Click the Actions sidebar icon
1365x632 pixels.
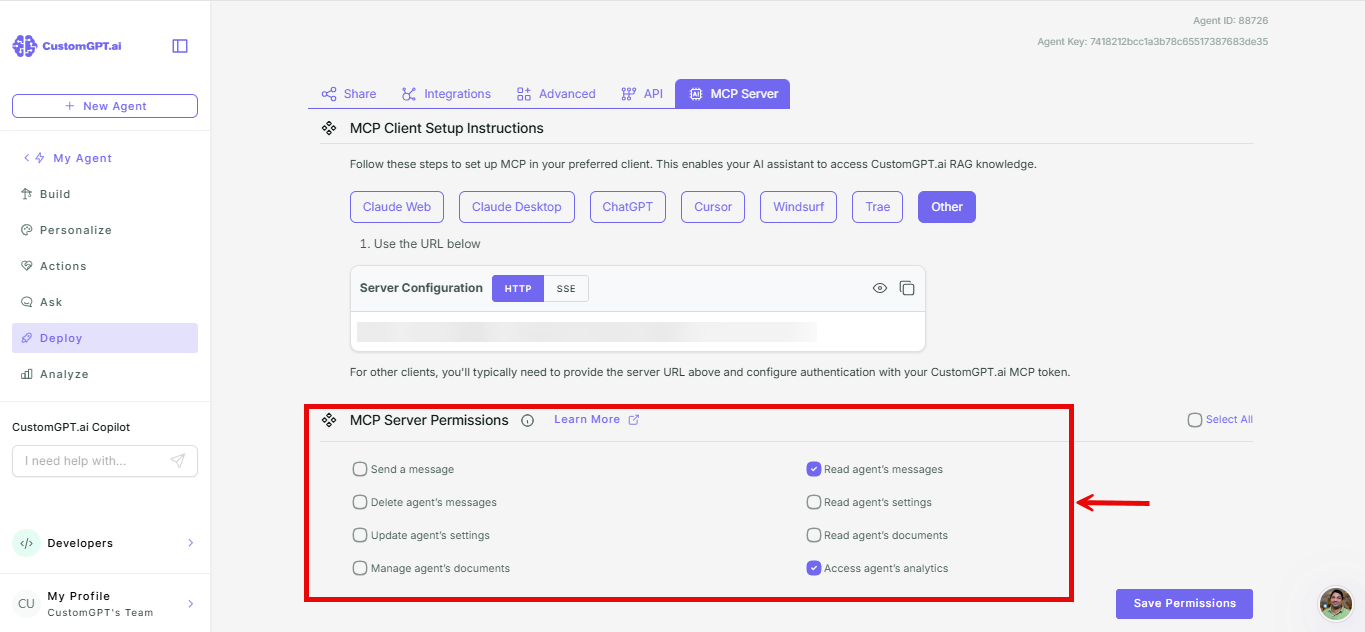(x=27, y=266)
